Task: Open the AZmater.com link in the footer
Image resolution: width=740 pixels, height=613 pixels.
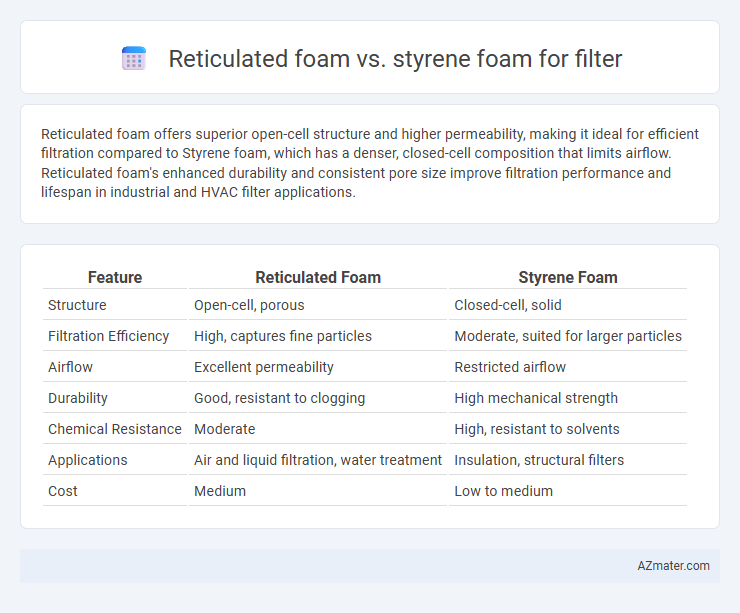Action: [x=673, y=566]
